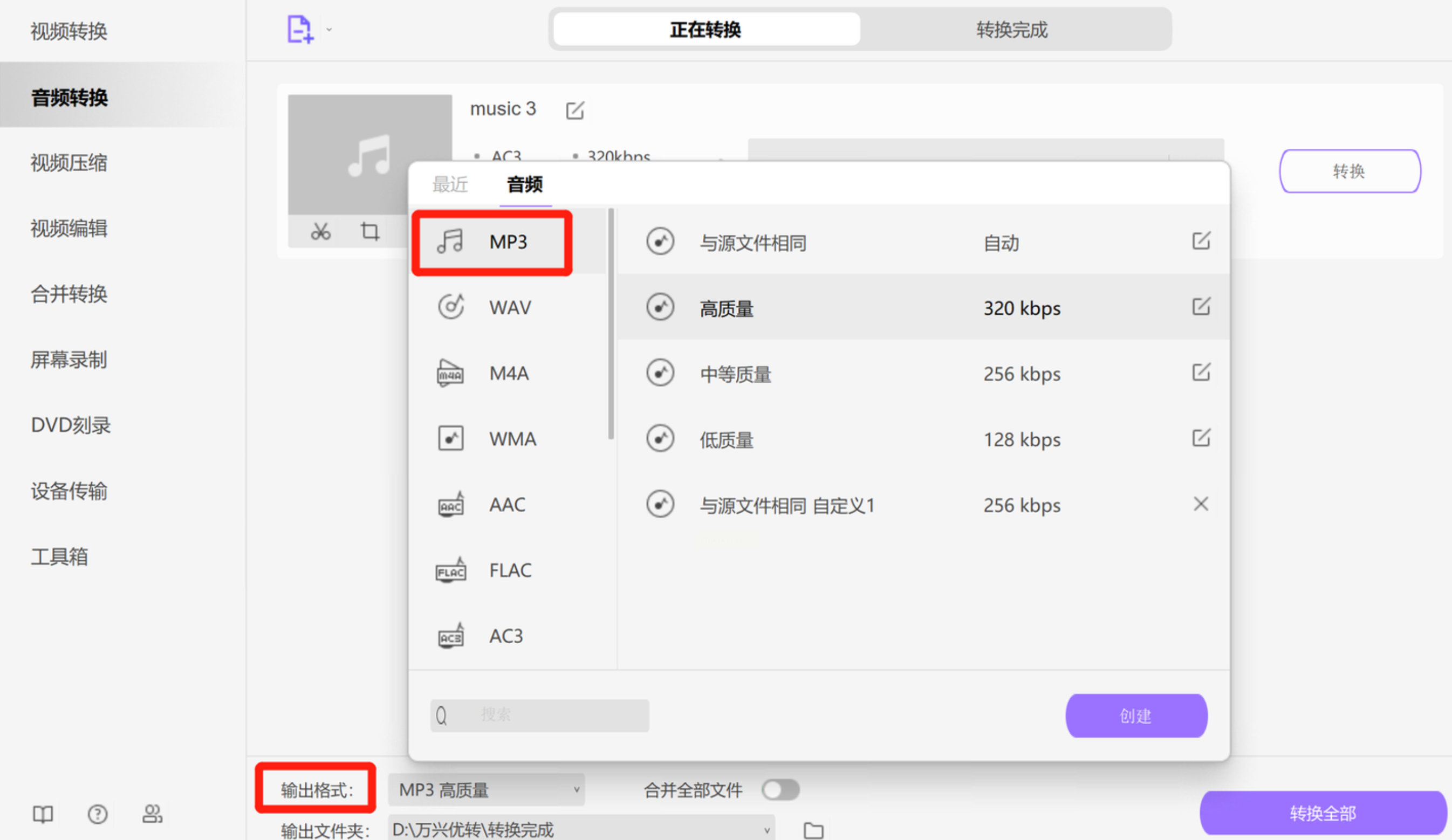Screen dimensions: 1452x840
Task: Click the 搜索 format search field
Action: pos(540,715)
